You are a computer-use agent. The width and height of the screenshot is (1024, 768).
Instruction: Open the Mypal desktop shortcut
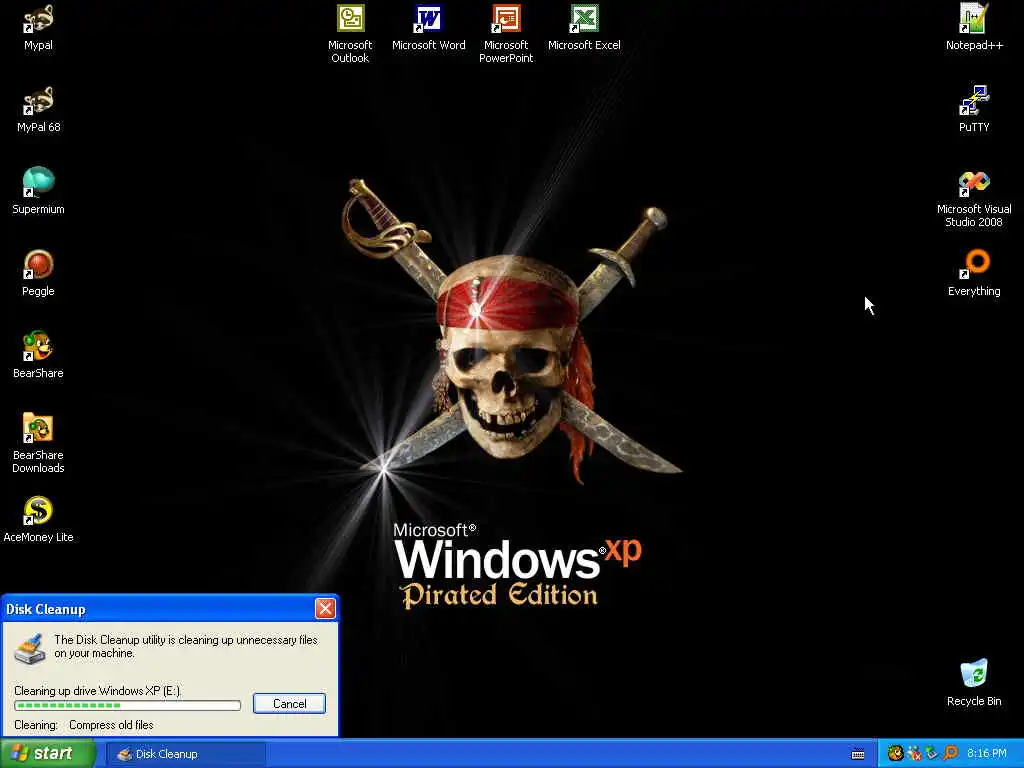coord(38,27)
